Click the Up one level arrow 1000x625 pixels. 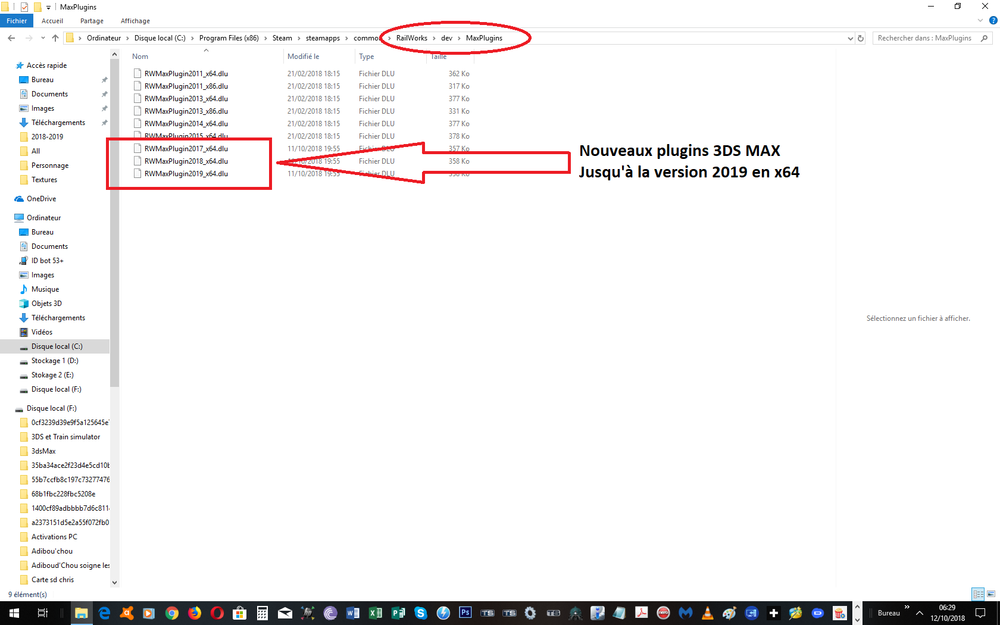(x=55, y=38)
